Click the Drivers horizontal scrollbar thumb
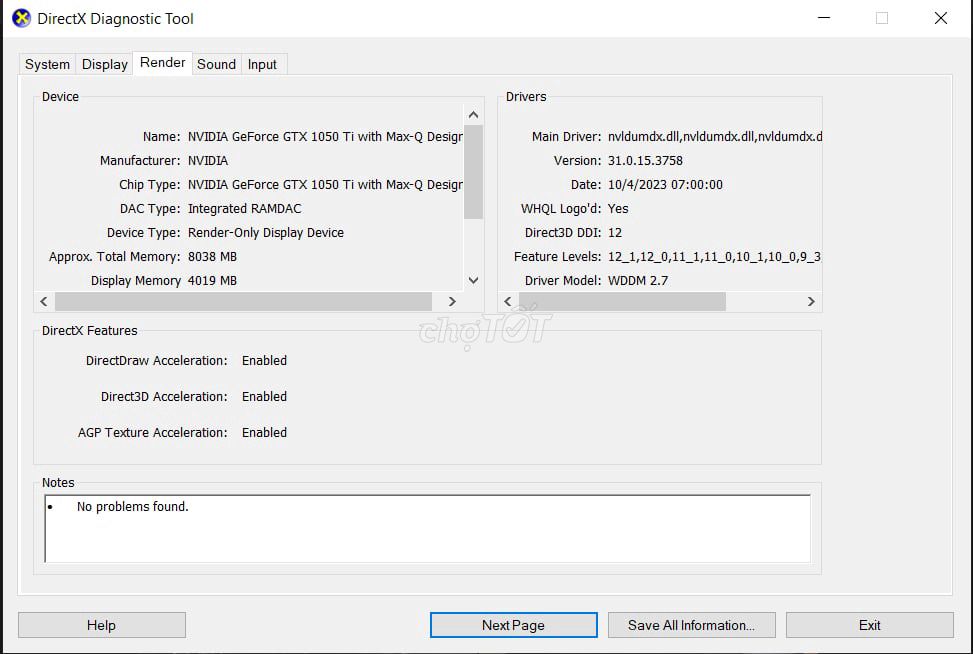The image size is (973, 654). (622, 302)
